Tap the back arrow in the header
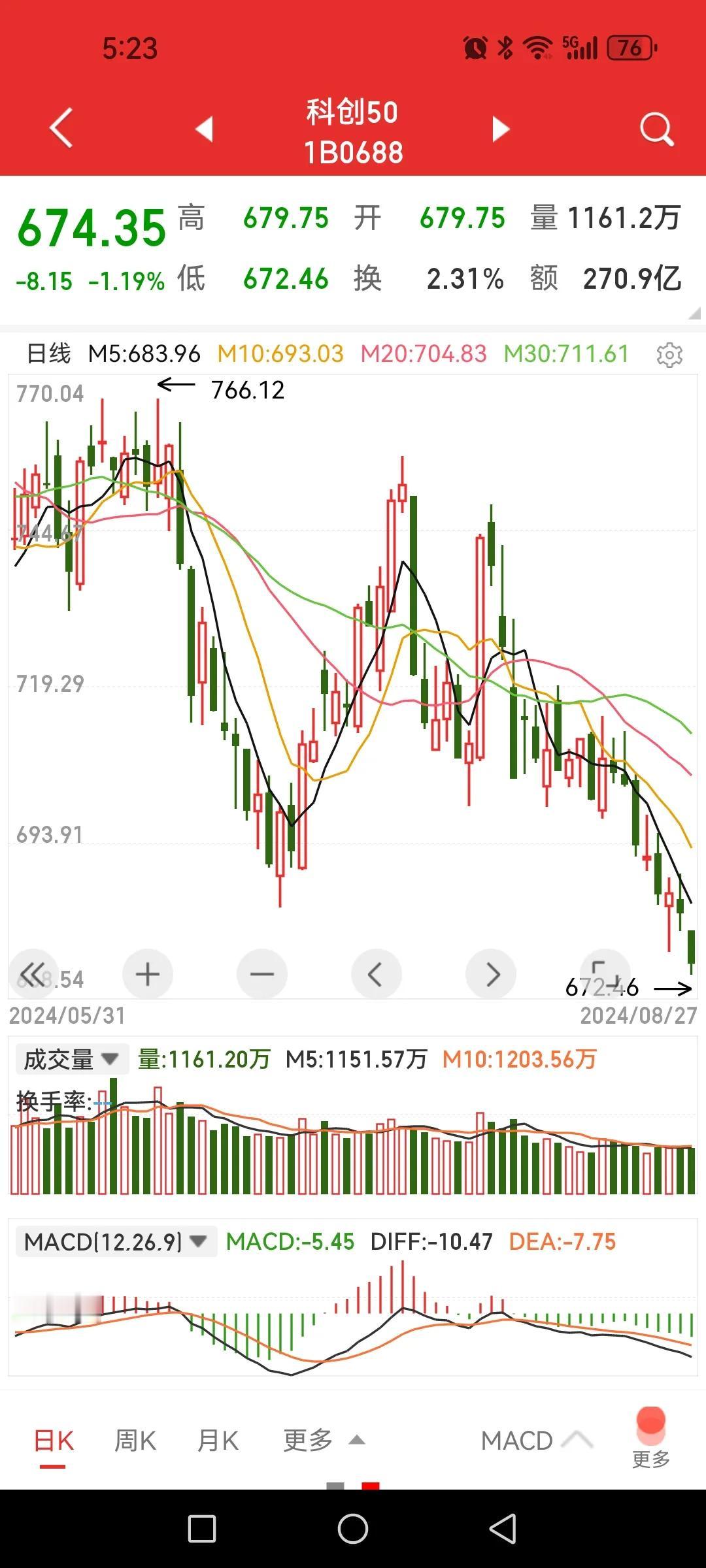The image size is (706, 1568). (61, 128)
